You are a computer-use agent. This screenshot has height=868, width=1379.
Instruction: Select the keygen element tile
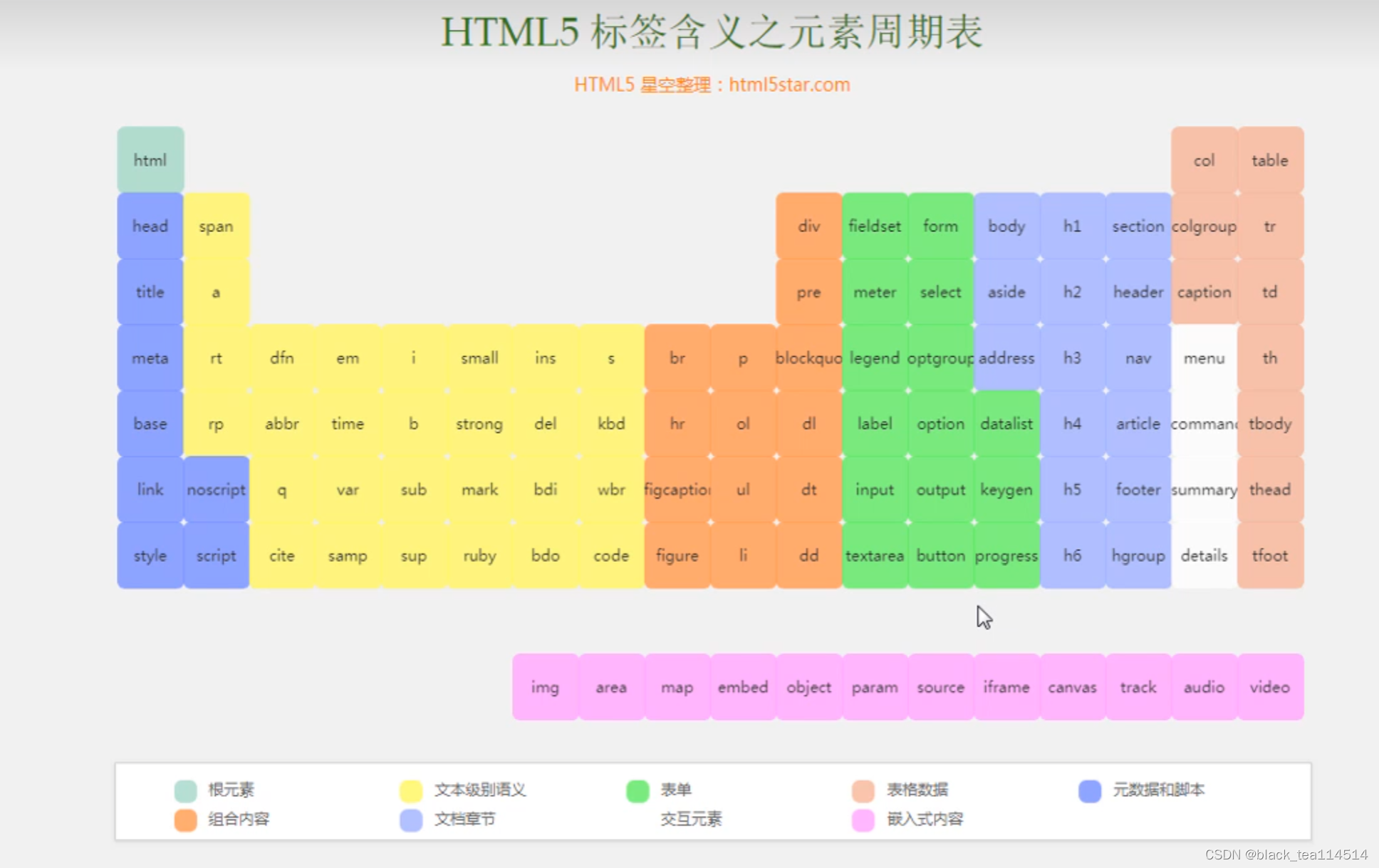coord(1006,489)
